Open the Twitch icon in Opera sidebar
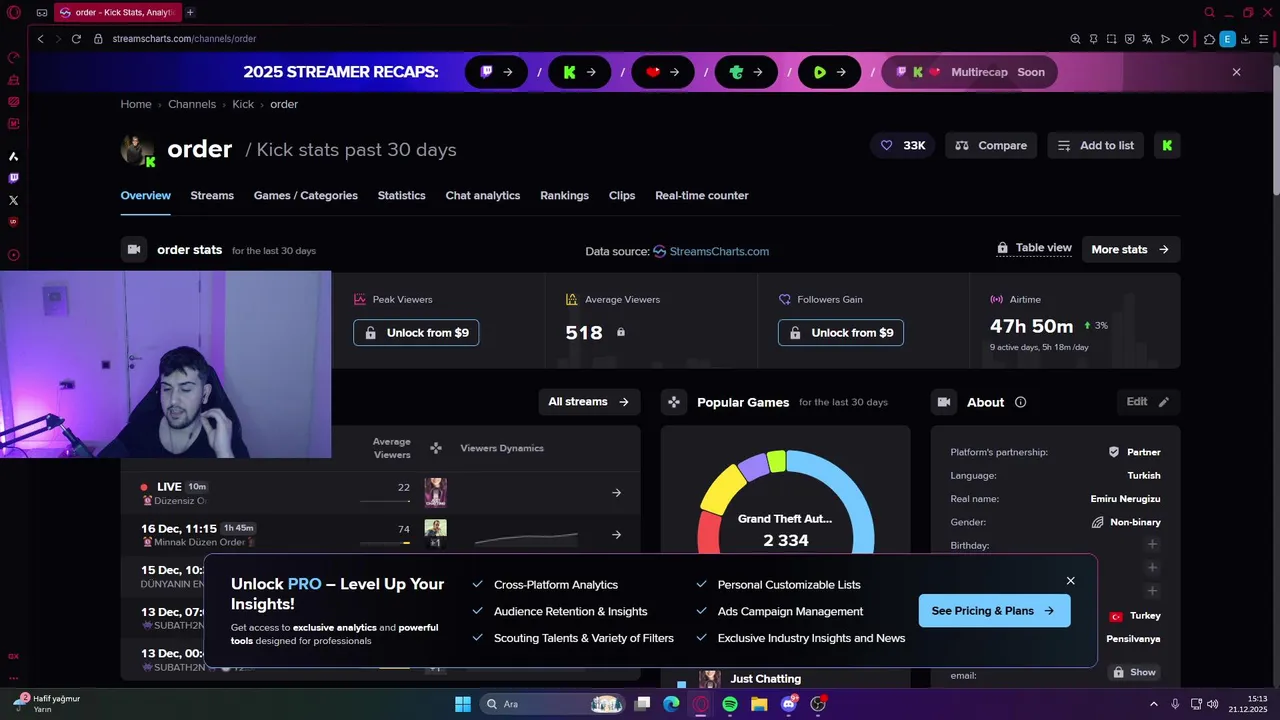The height and width of the screenshot is (720, 1280). (x=14, y=178)
